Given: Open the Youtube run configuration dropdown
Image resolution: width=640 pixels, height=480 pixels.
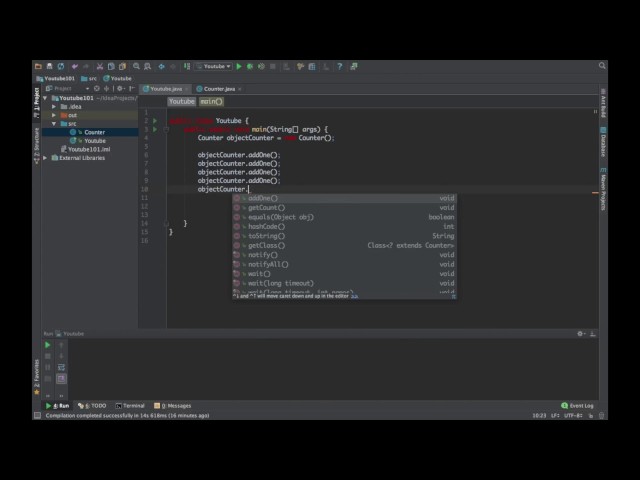Looking at the screenshot, I should pyautogui.click(x=213, y=66).
